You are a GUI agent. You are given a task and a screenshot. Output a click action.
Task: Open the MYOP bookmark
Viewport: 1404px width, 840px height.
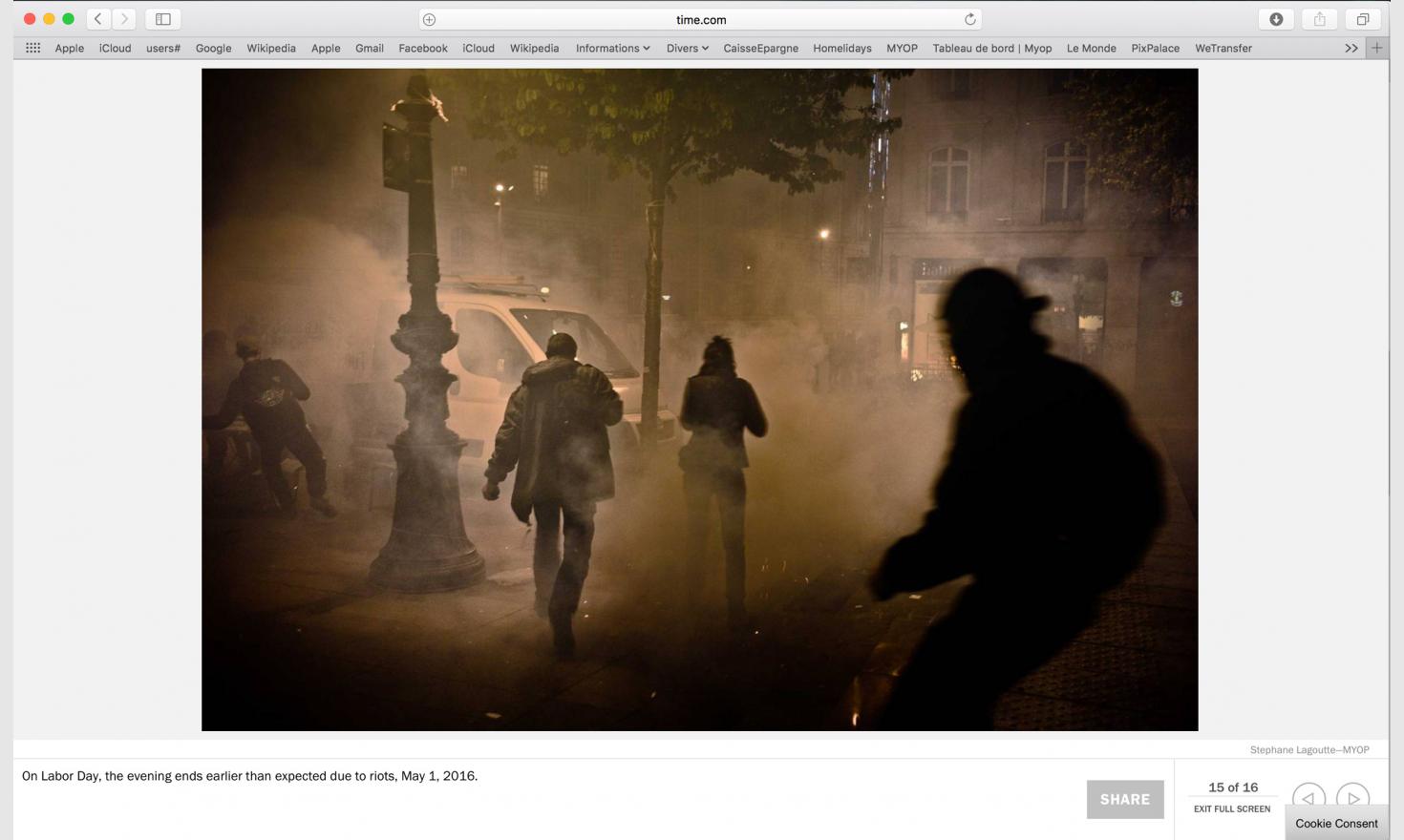click(902, 48)
